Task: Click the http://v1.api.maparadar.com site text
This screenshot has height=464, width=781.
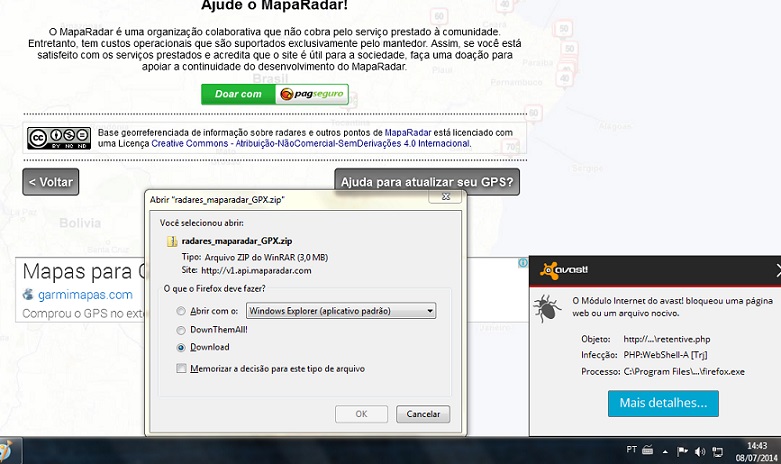Action: coord(256,271)
